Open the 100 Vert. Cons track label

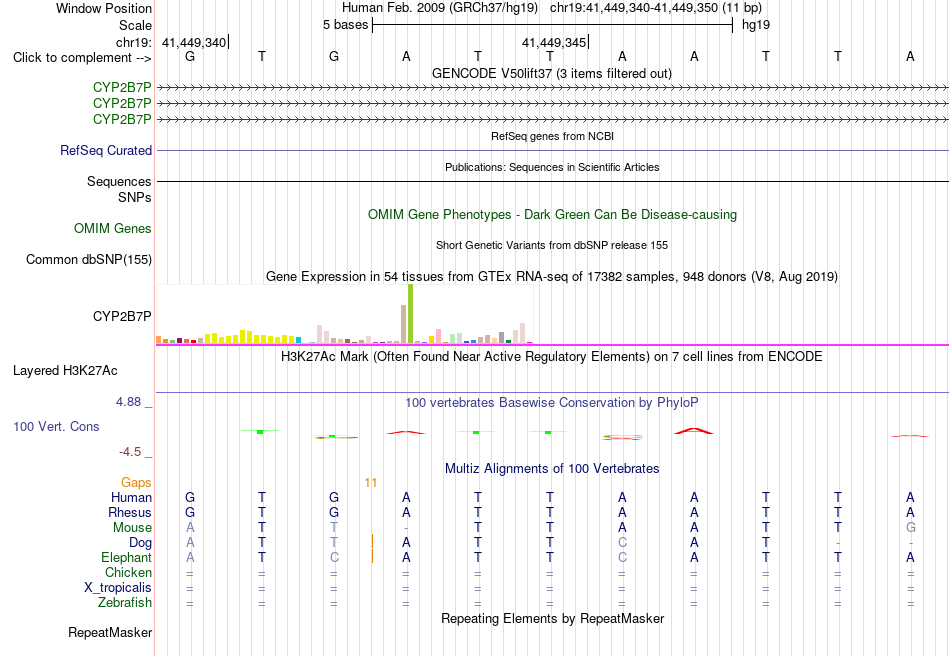pos(56,426)
